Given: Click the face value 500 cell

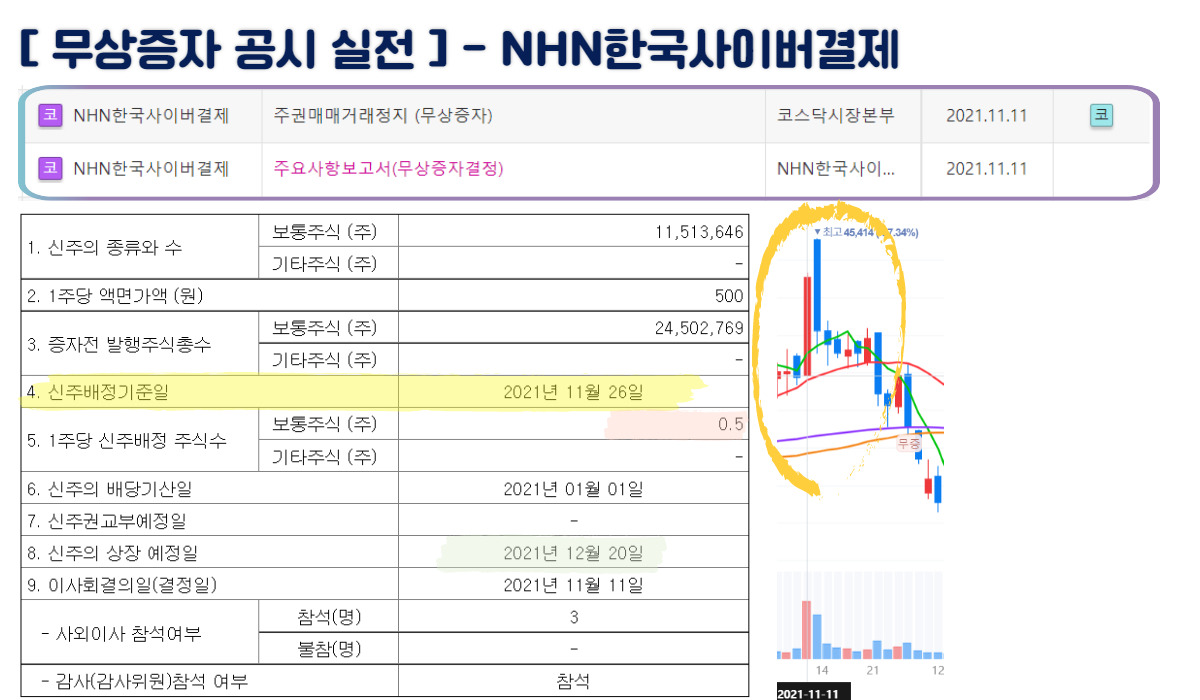Looking at the screenshot, I should tap(729, 296).
